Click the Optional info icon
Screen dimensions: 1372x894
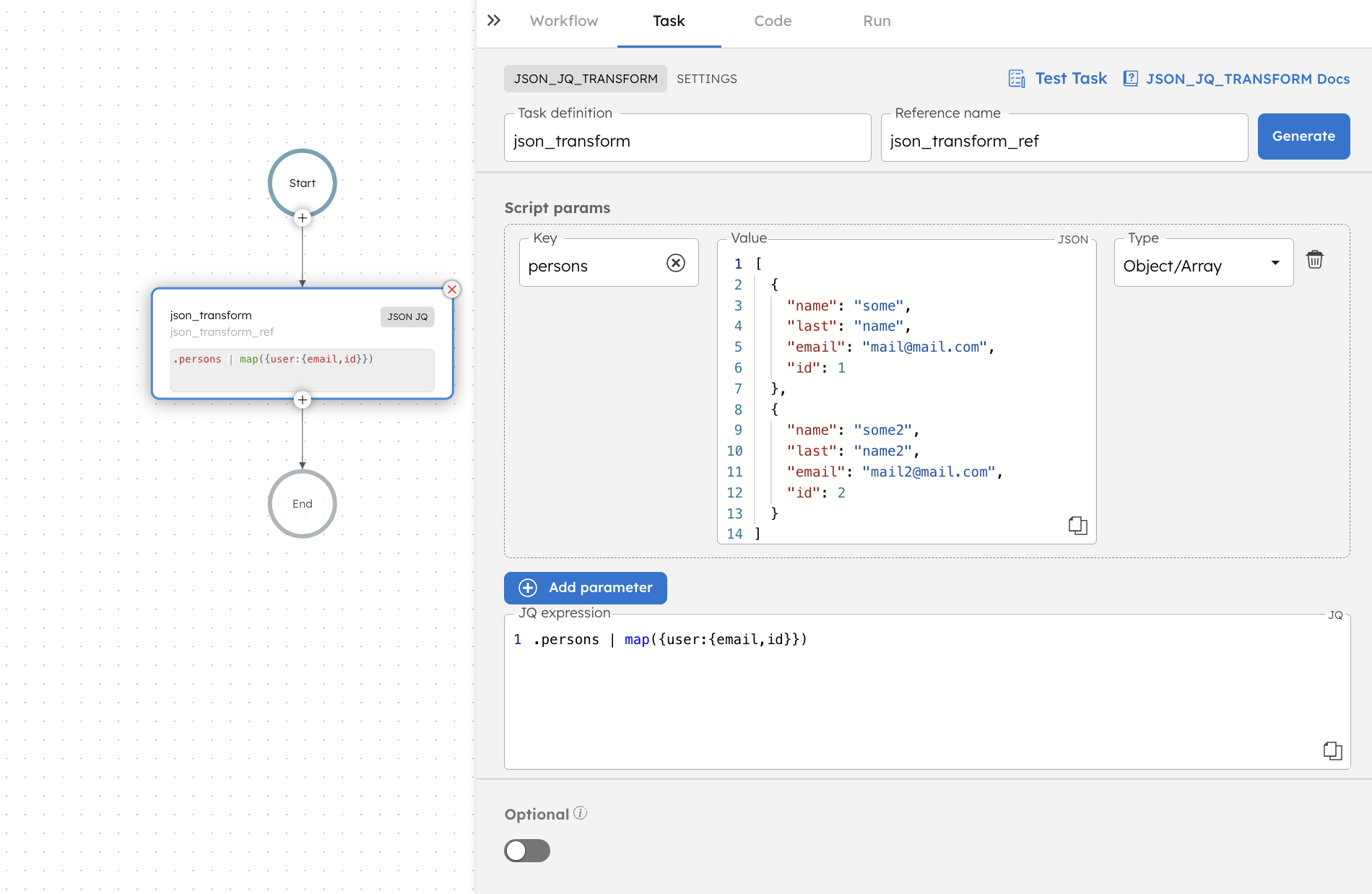[581, 813]
